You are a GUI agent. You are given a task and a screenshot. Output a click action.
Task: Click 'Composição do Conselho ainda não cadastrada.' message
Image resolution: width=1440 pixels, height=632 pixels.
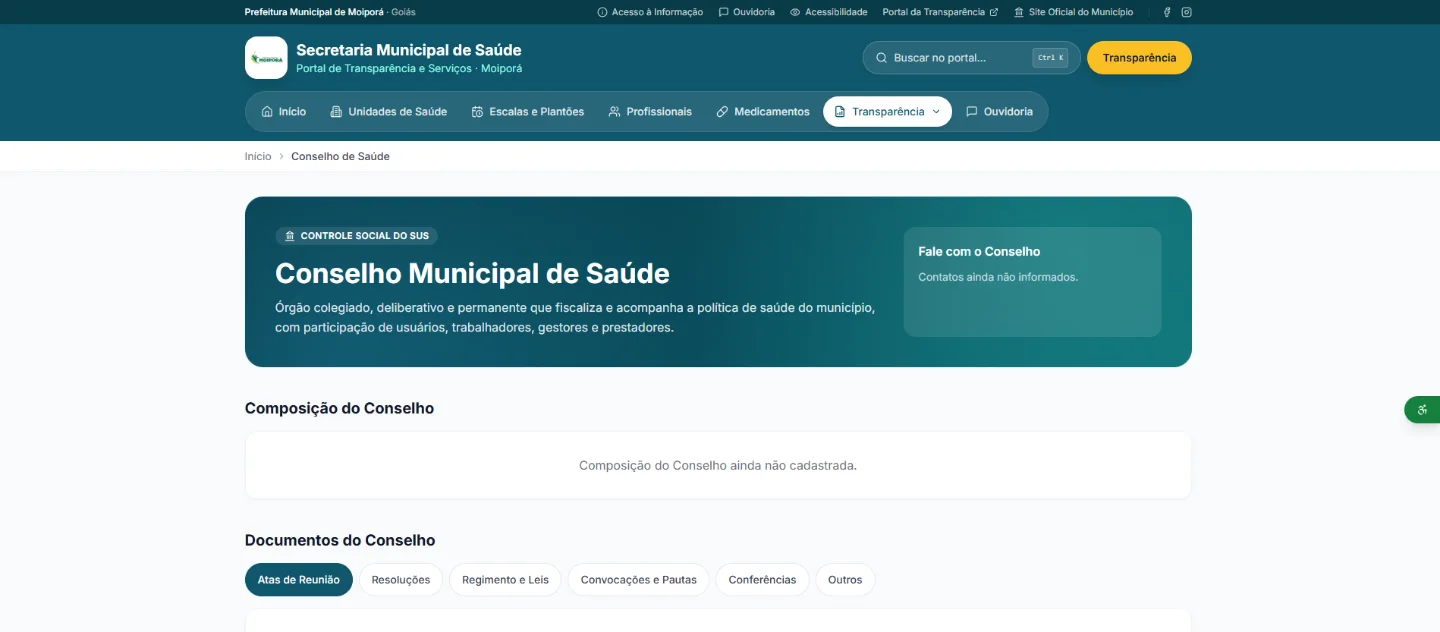pos(718,466)
